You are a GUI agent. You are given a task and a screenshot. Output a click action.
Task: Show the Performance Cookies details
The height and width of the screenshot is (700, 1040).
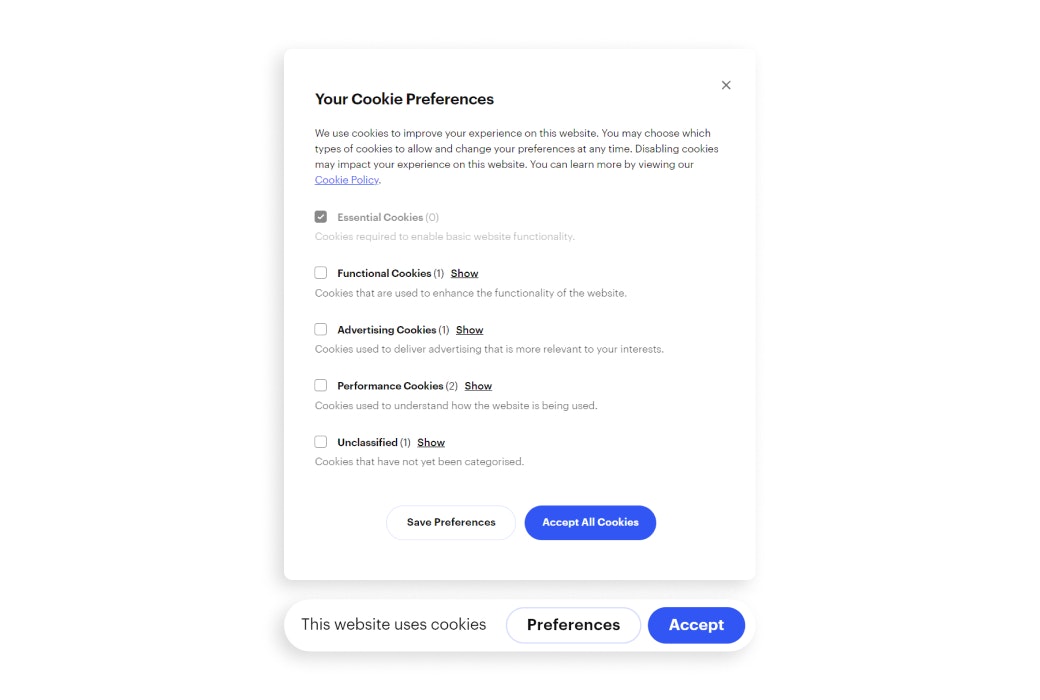[478, 385]
